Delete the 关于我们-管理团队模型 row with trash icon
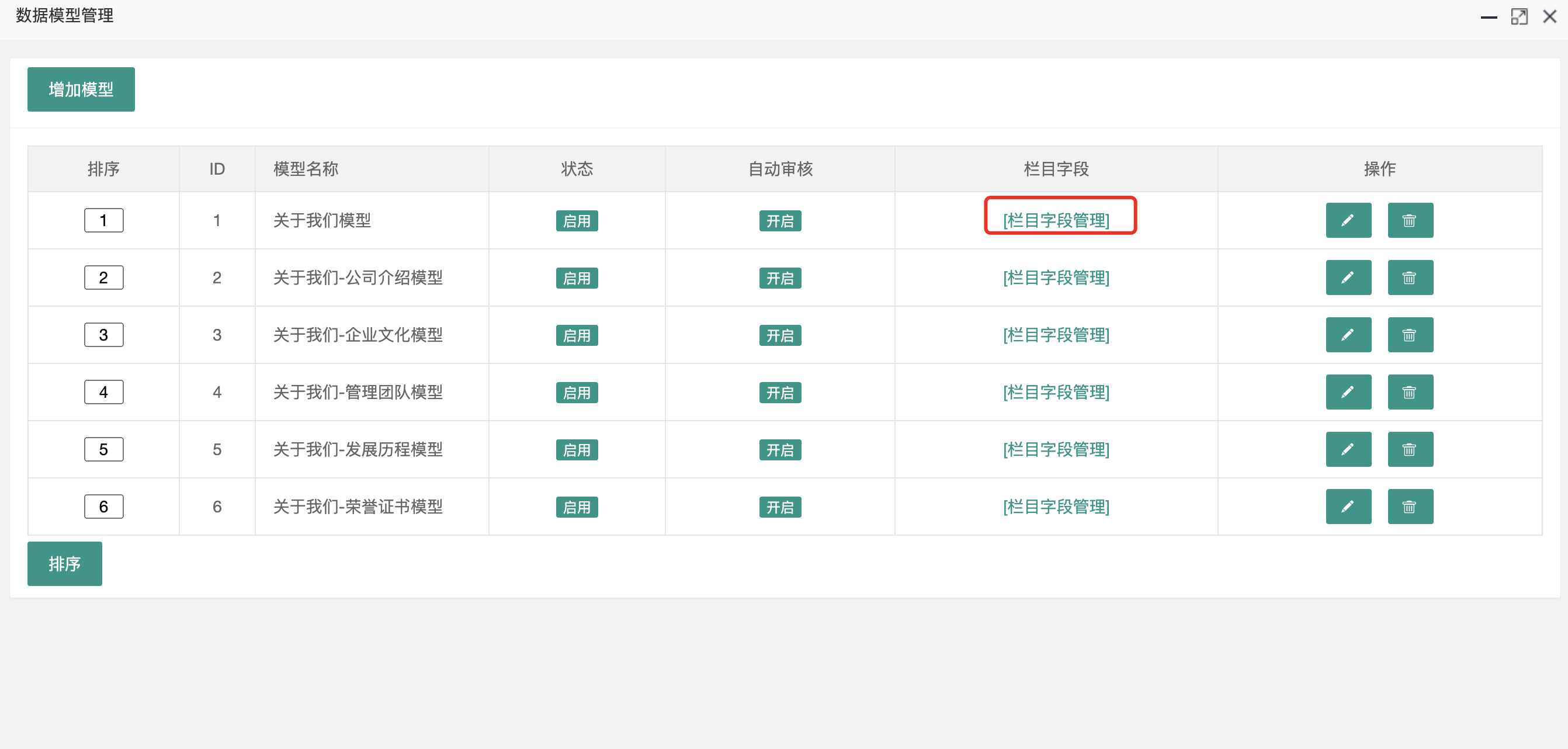 click(1410, 392)
